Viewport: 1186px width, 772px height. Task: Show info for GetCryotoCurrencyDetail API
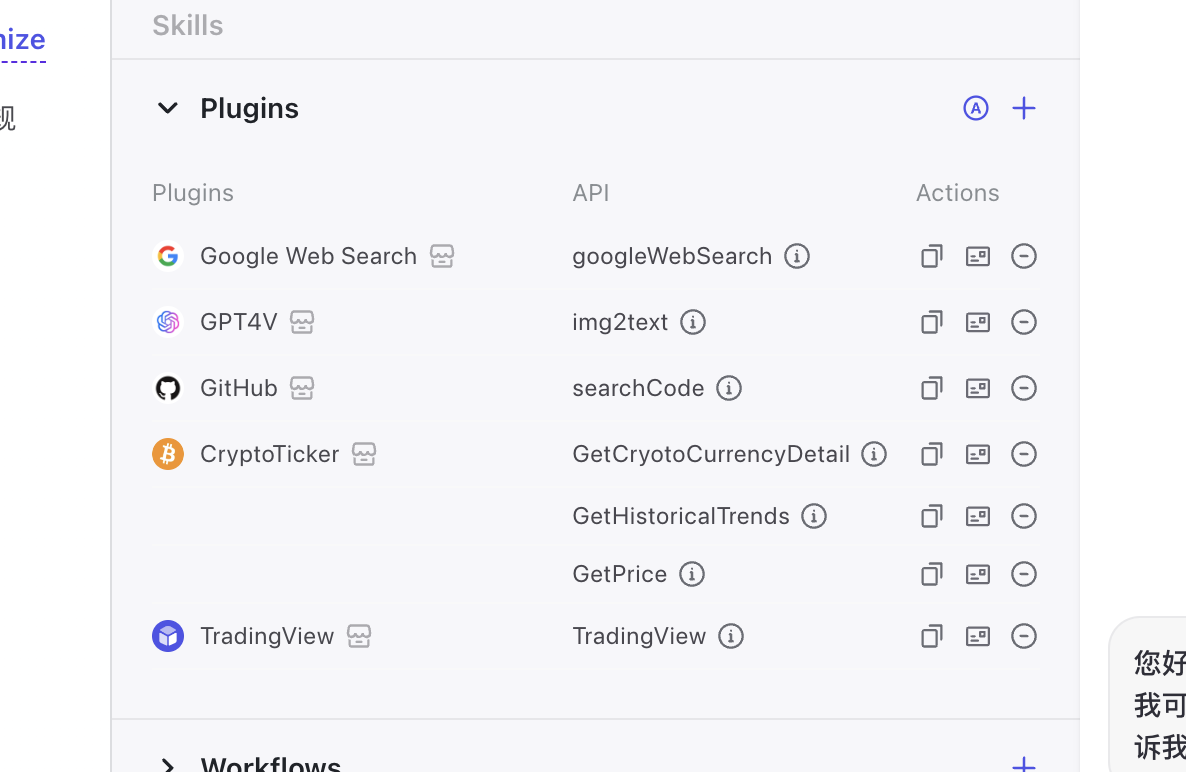point(874,454)
